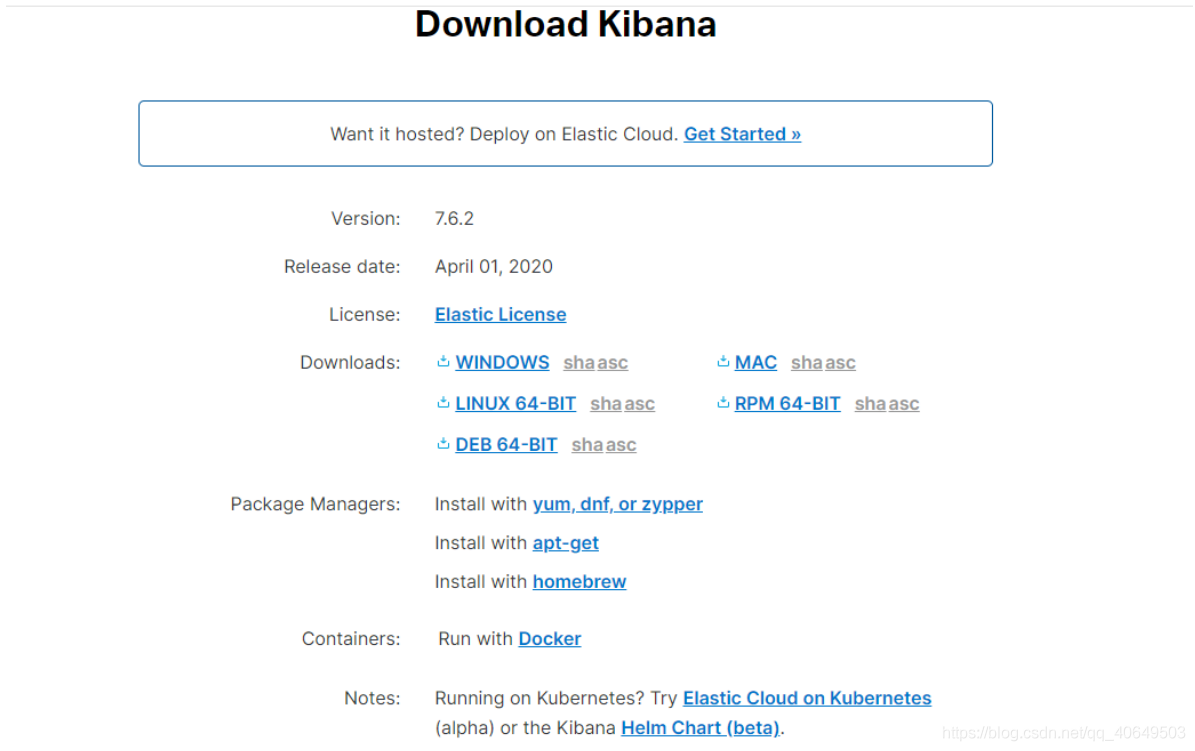This screenshot has width=1195, height=751.
Task: Open the asc link for RPM 64-BIT
Action: tap(904, 404)
